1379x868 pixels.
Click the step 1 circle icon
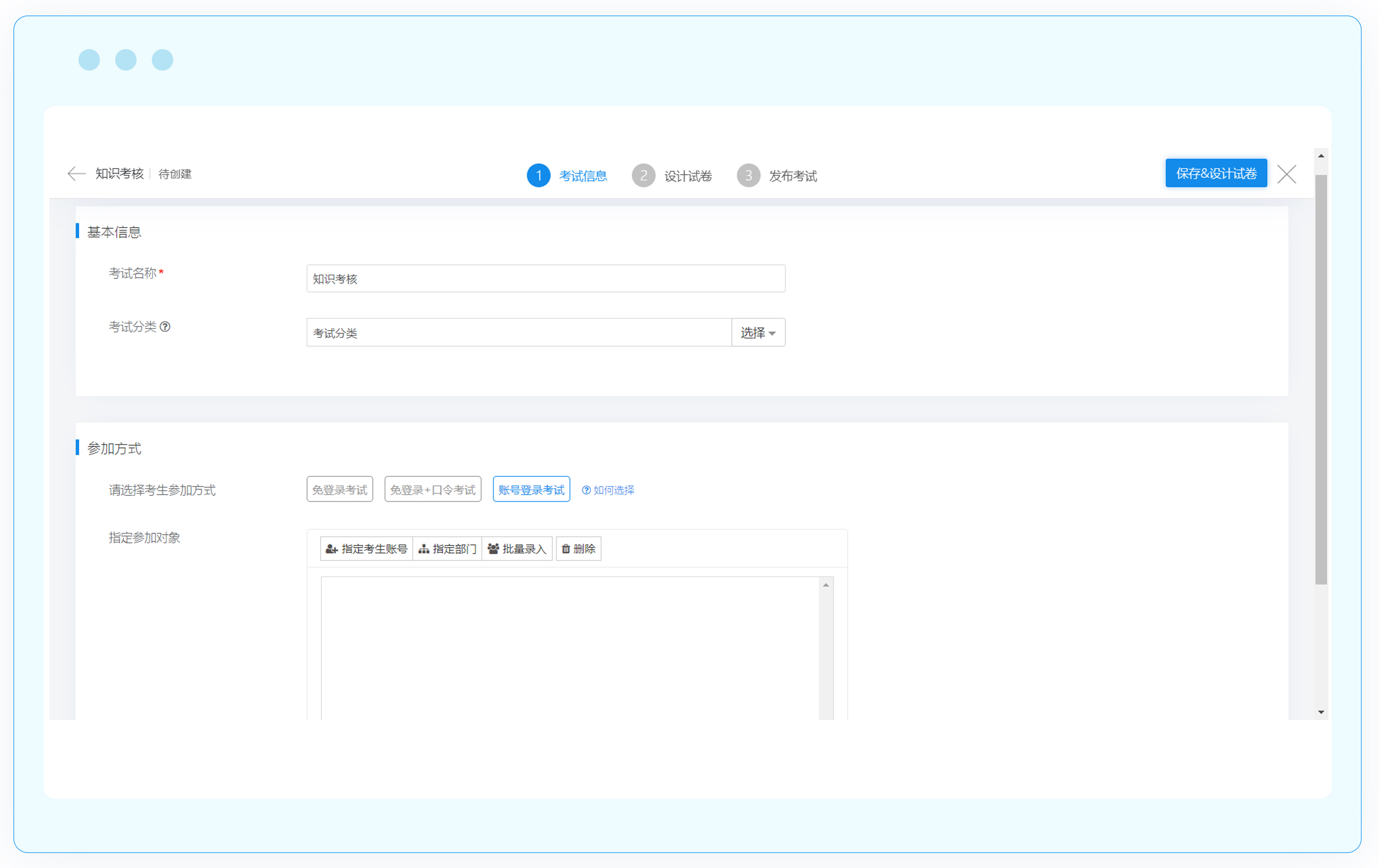tap(538, 175)
